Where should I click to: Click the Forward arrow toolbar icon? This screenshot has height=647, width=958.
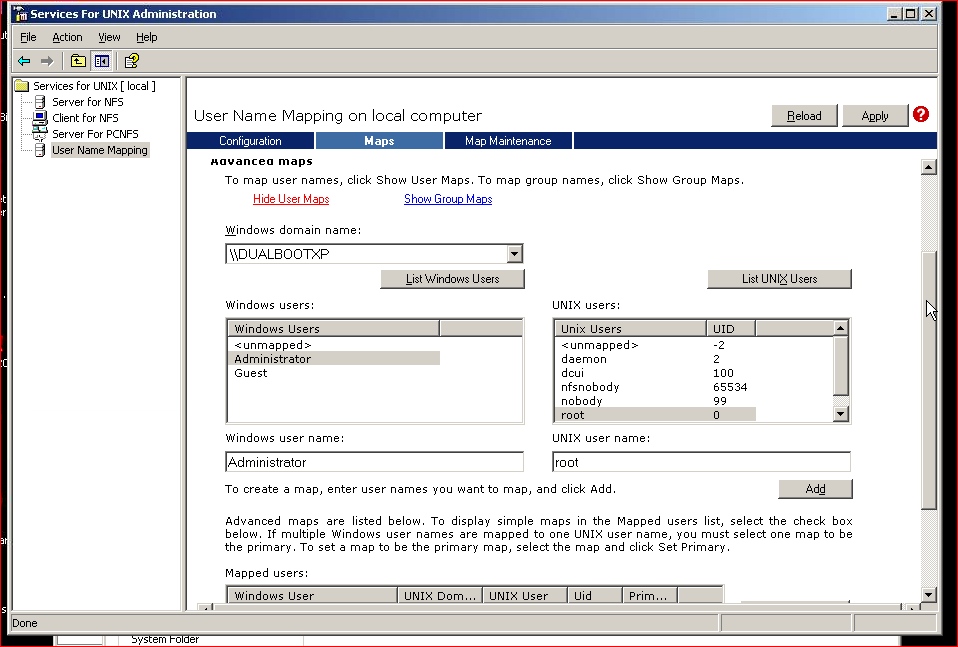coord(47,61)
